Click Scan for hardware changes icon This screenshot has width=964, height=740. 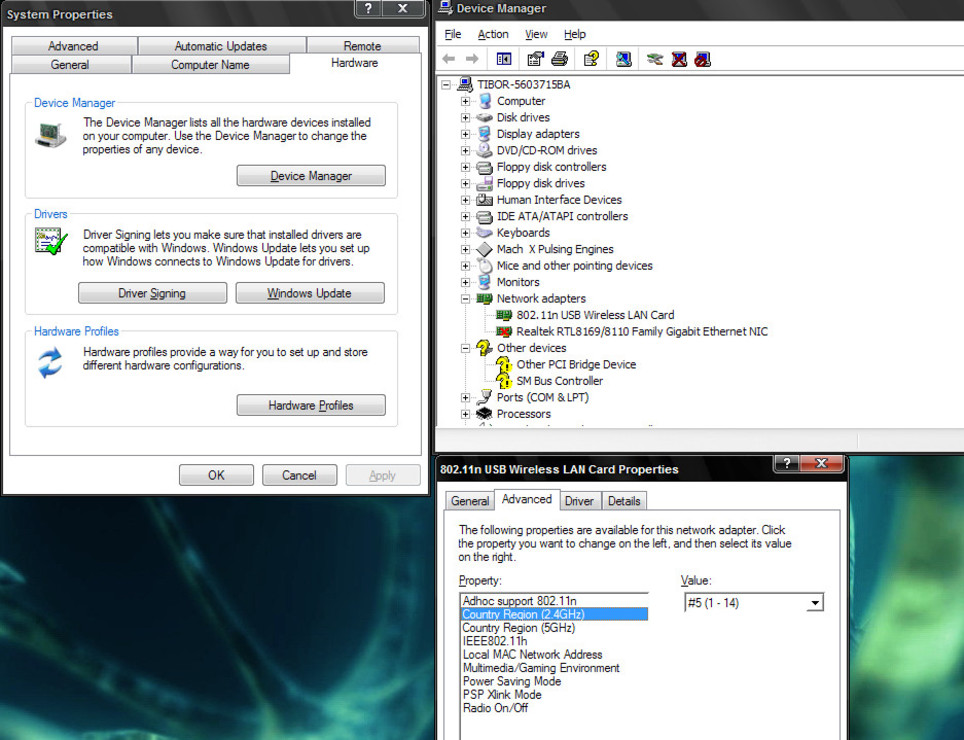pyautogui.click(x=624, y=59)
